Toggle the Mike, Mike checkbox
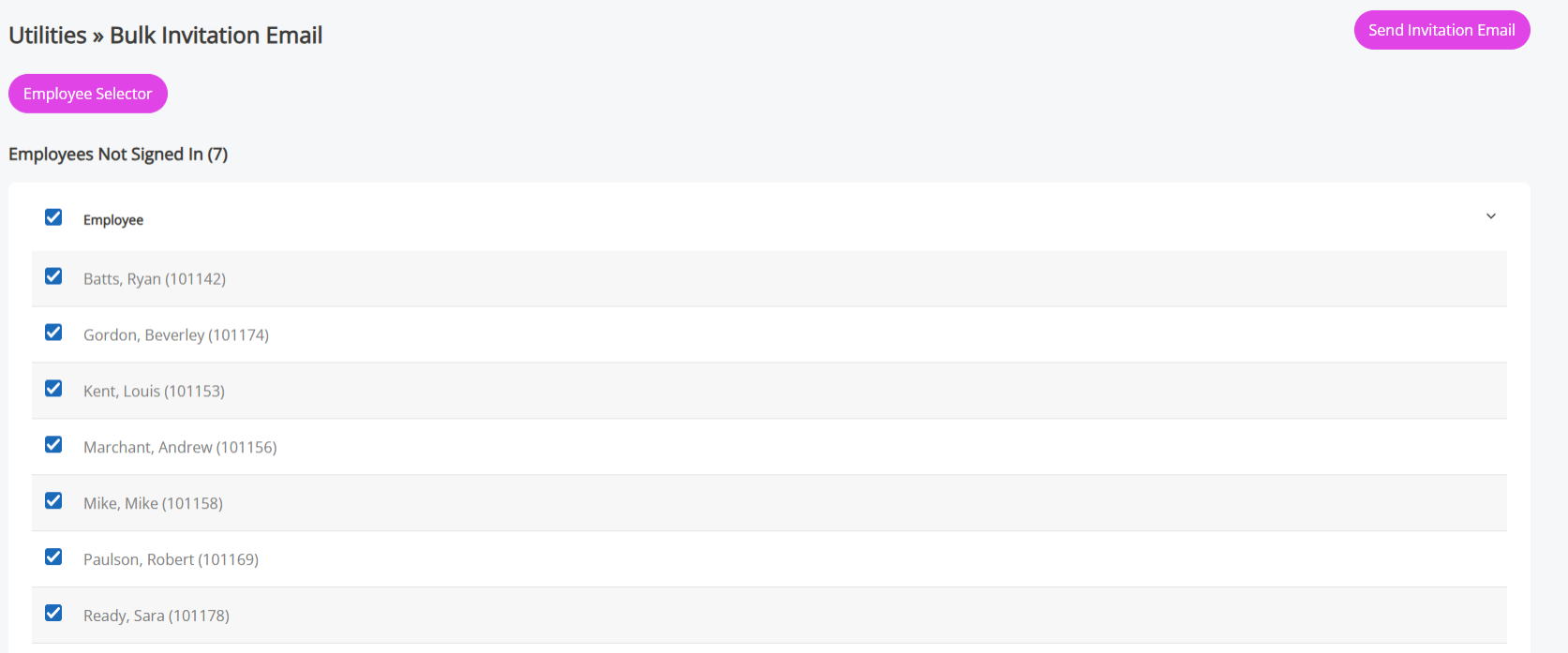 53,501
